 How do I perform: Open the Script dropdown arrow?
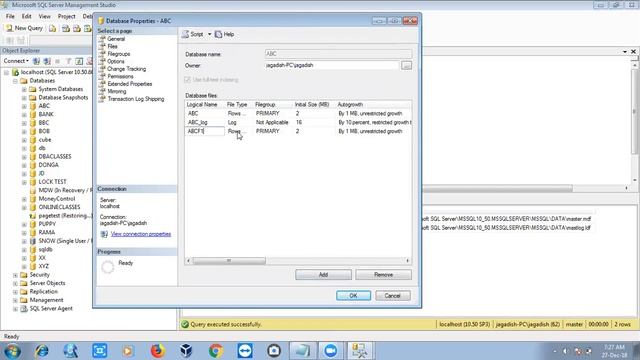209,34
